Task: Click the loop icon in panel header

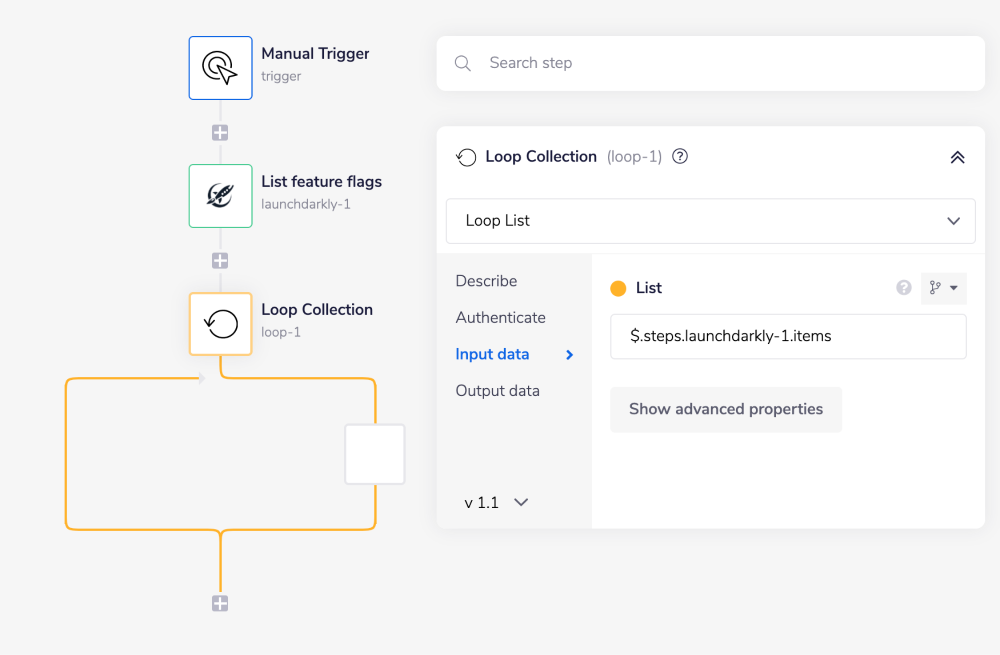Action: click(466, 157)
